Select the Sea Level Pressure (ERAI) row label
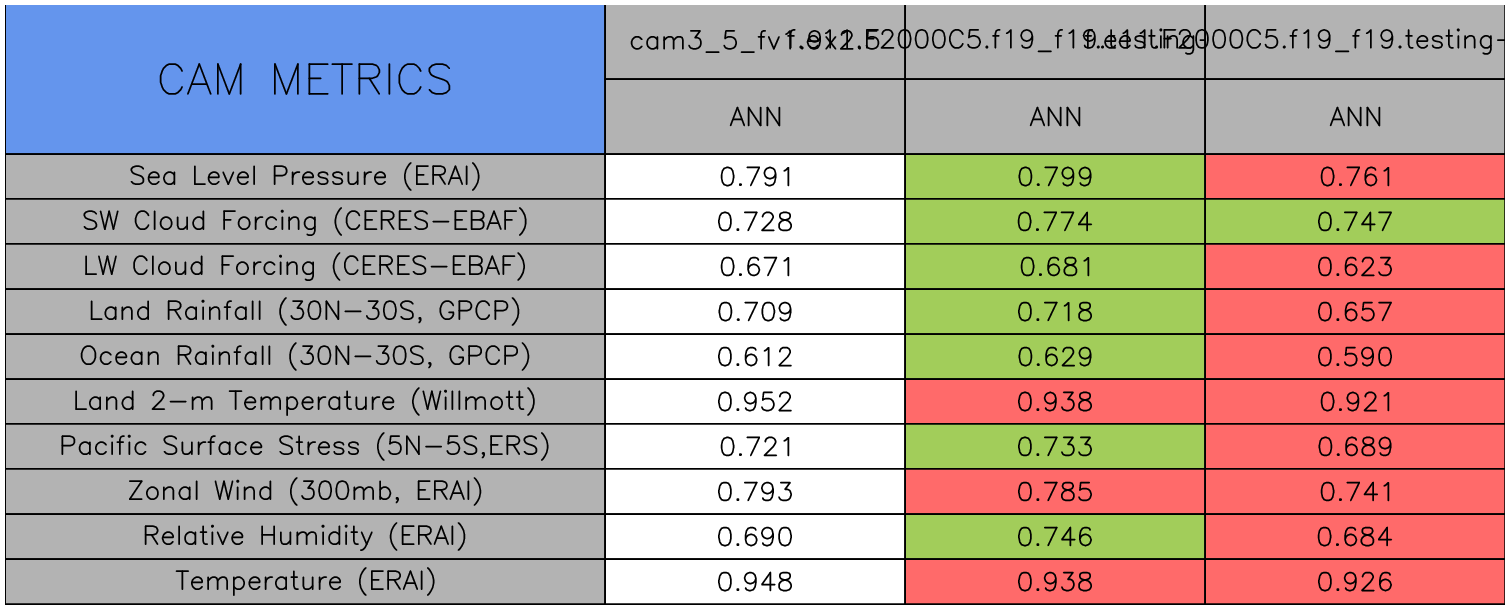Viewport: 1510px width, 610px height. 305,177
